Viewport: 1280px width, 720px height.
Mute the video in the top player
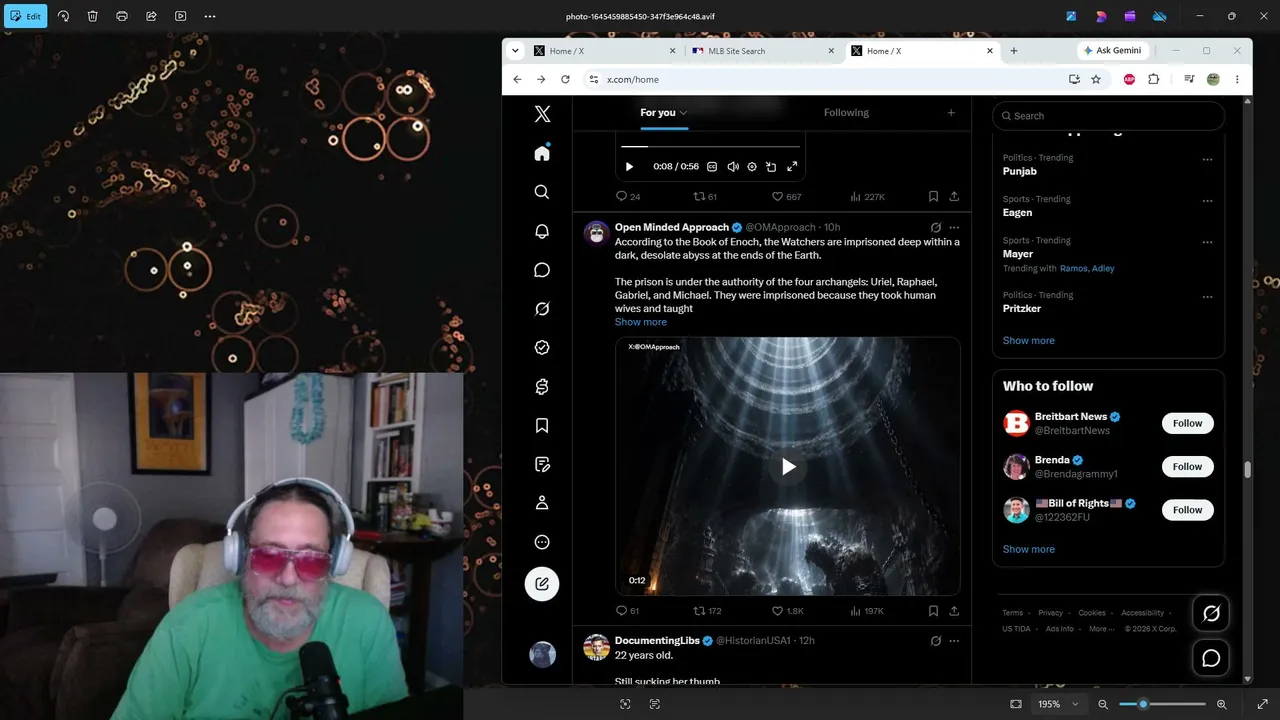pyautogui.click(x=733, y=167)
